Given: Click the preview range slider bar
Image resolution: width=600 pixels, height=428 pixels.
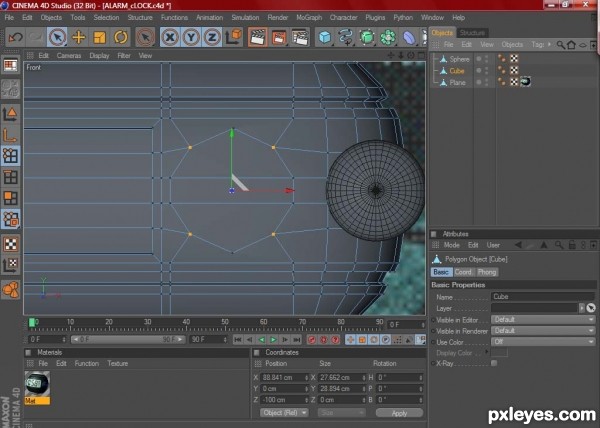Looking at the screenshot, I should (128, 340).
